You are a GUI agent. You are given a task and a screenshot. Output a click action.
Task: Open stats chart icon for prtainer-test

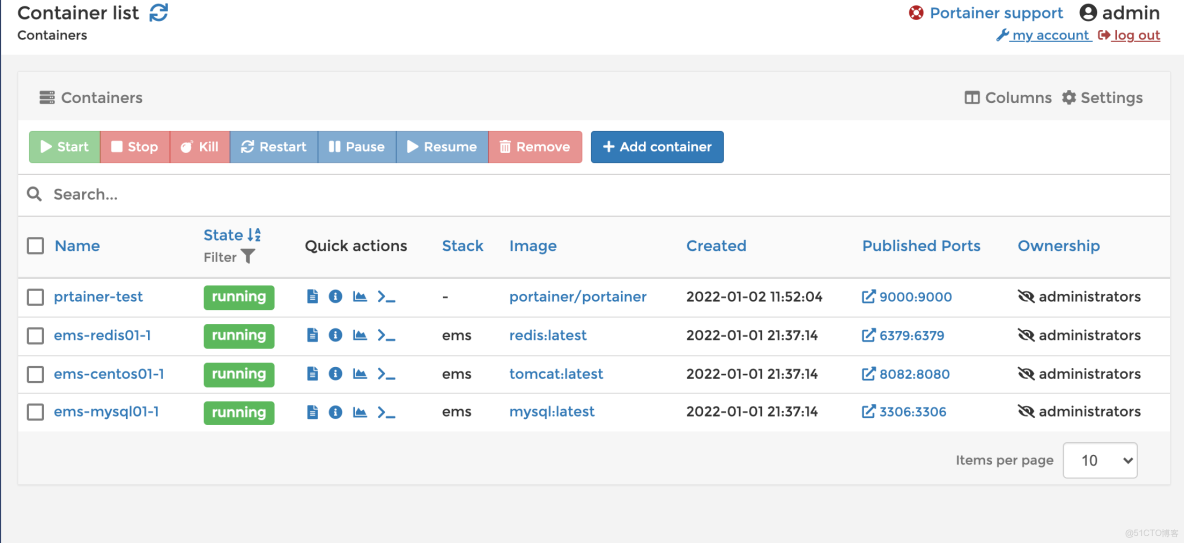[360, 297]
